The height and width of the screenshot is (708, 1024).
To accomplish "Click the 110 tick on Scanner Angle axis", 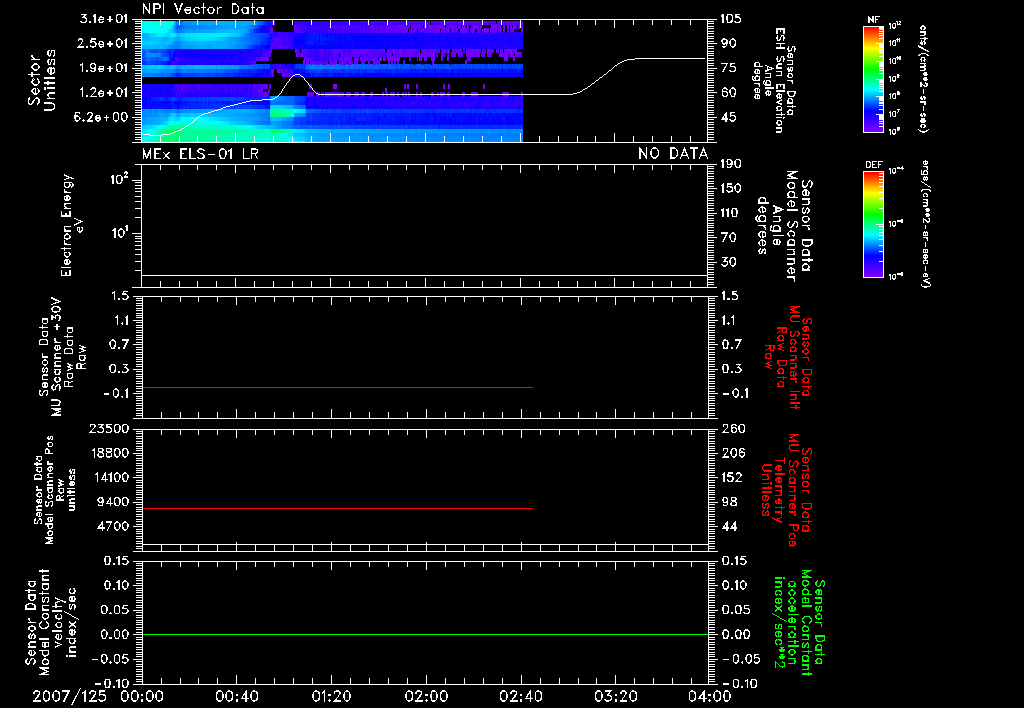I will 731,213.
